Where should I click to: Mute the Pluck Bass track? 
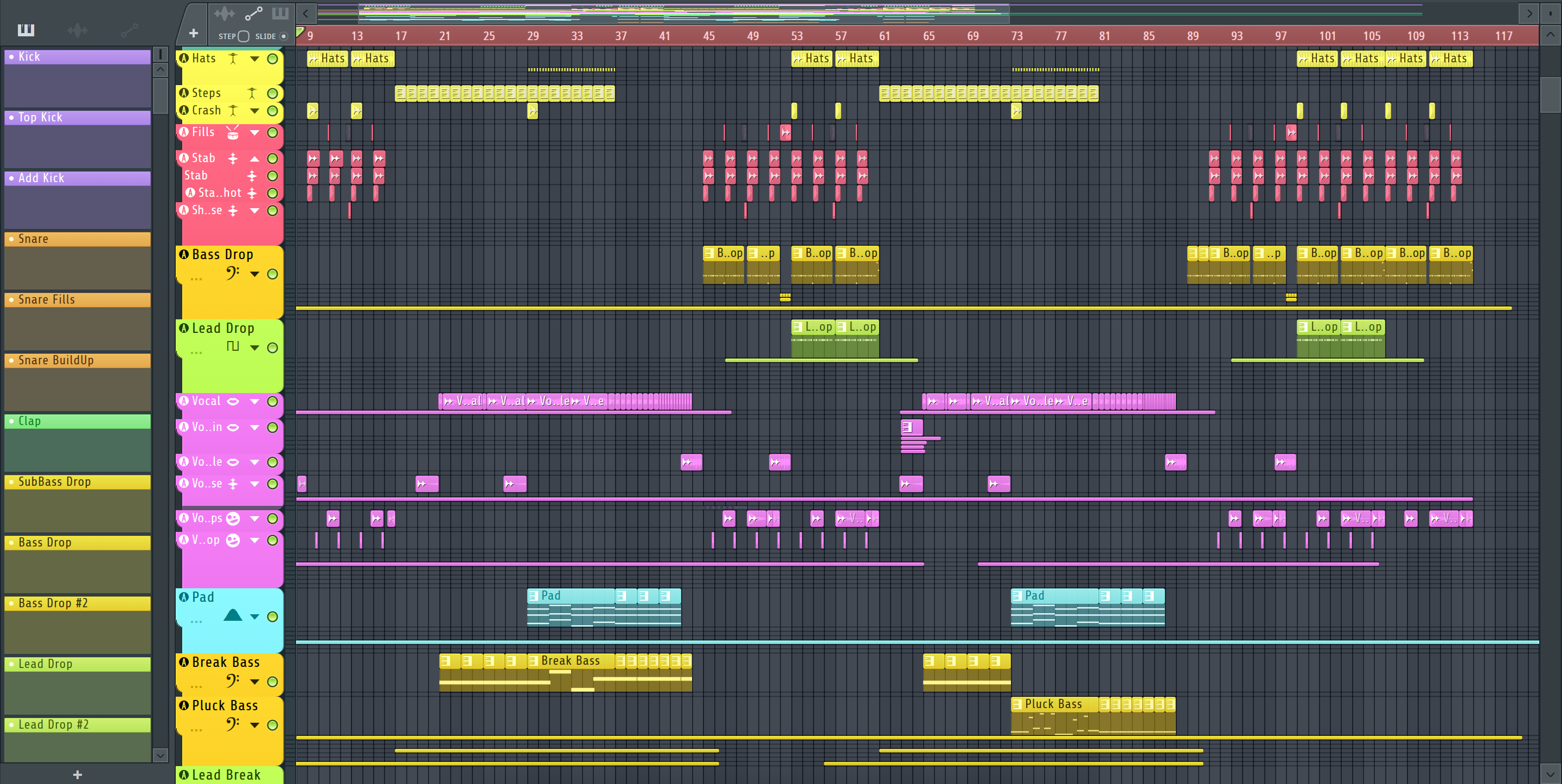click(273, 725)
